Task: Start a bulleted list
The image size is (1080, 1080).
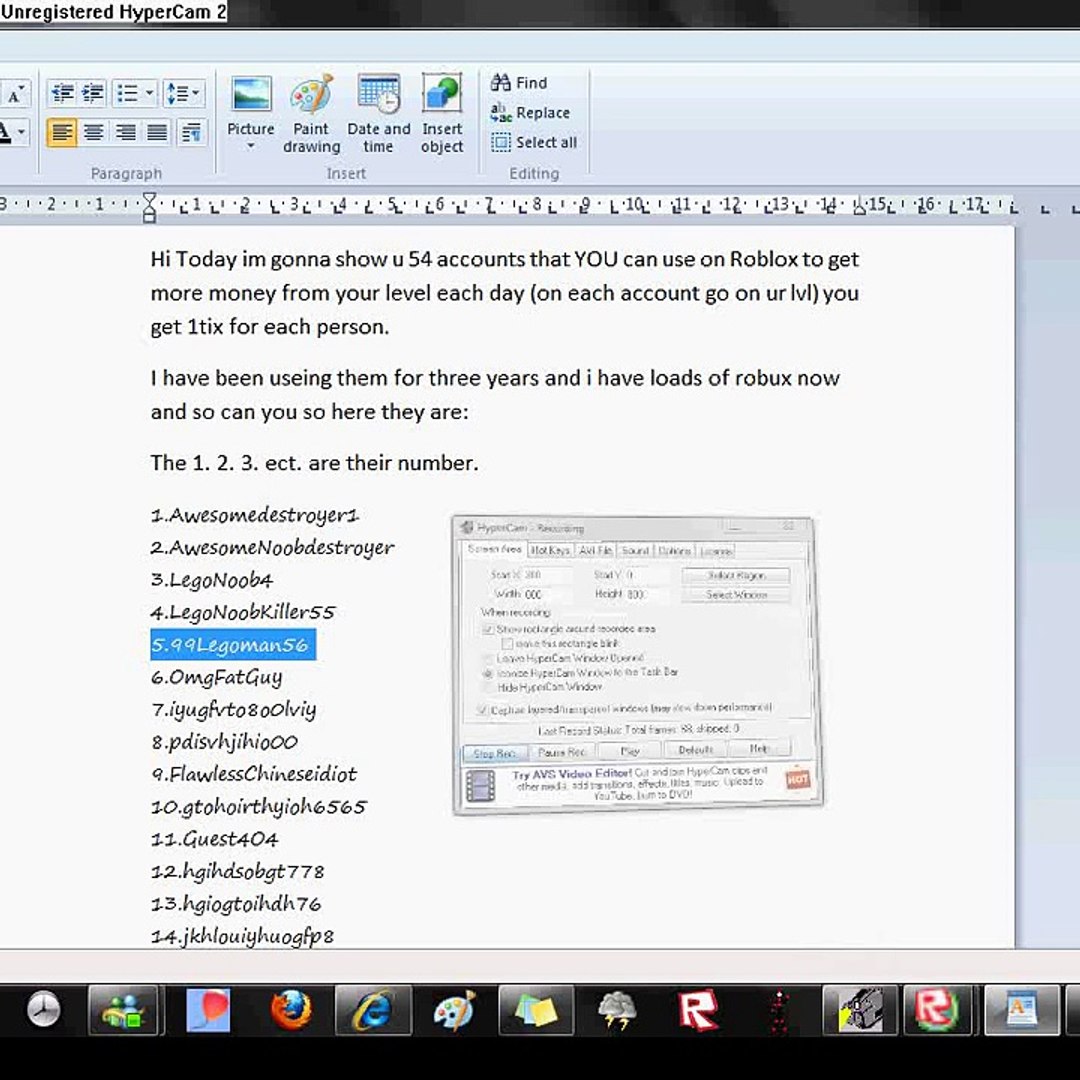Action: point(127,93)
